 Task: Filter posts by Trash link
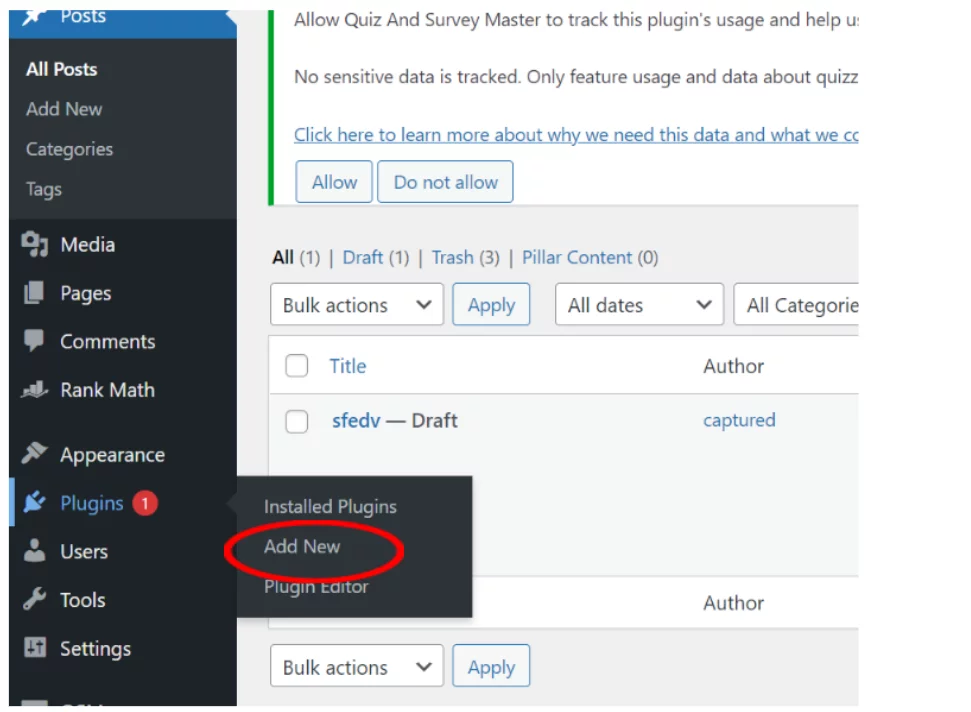click(x=452, y=257)
